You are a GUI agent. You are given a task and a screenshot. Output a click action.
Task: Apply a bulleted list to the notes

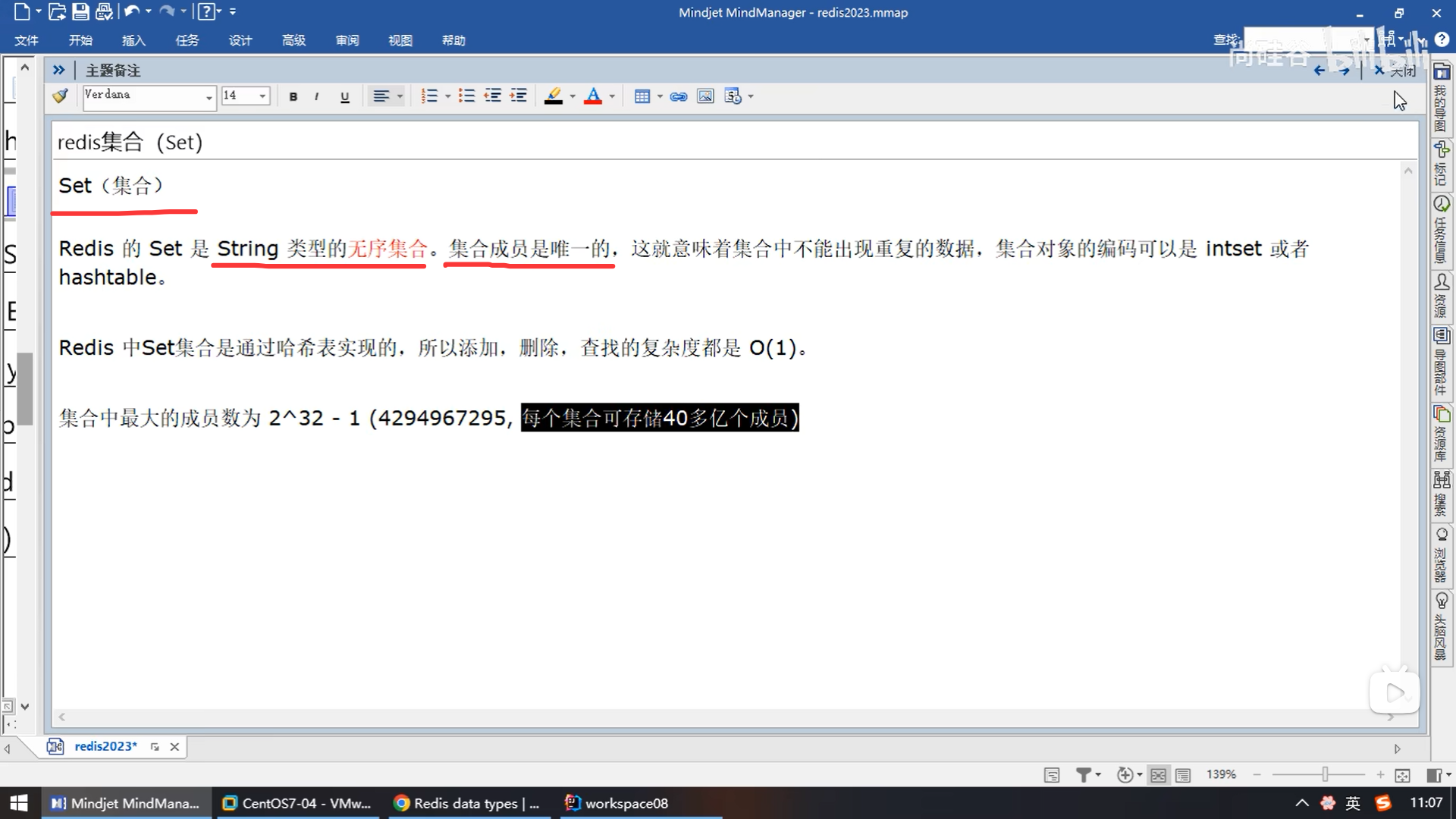[466, 96]
